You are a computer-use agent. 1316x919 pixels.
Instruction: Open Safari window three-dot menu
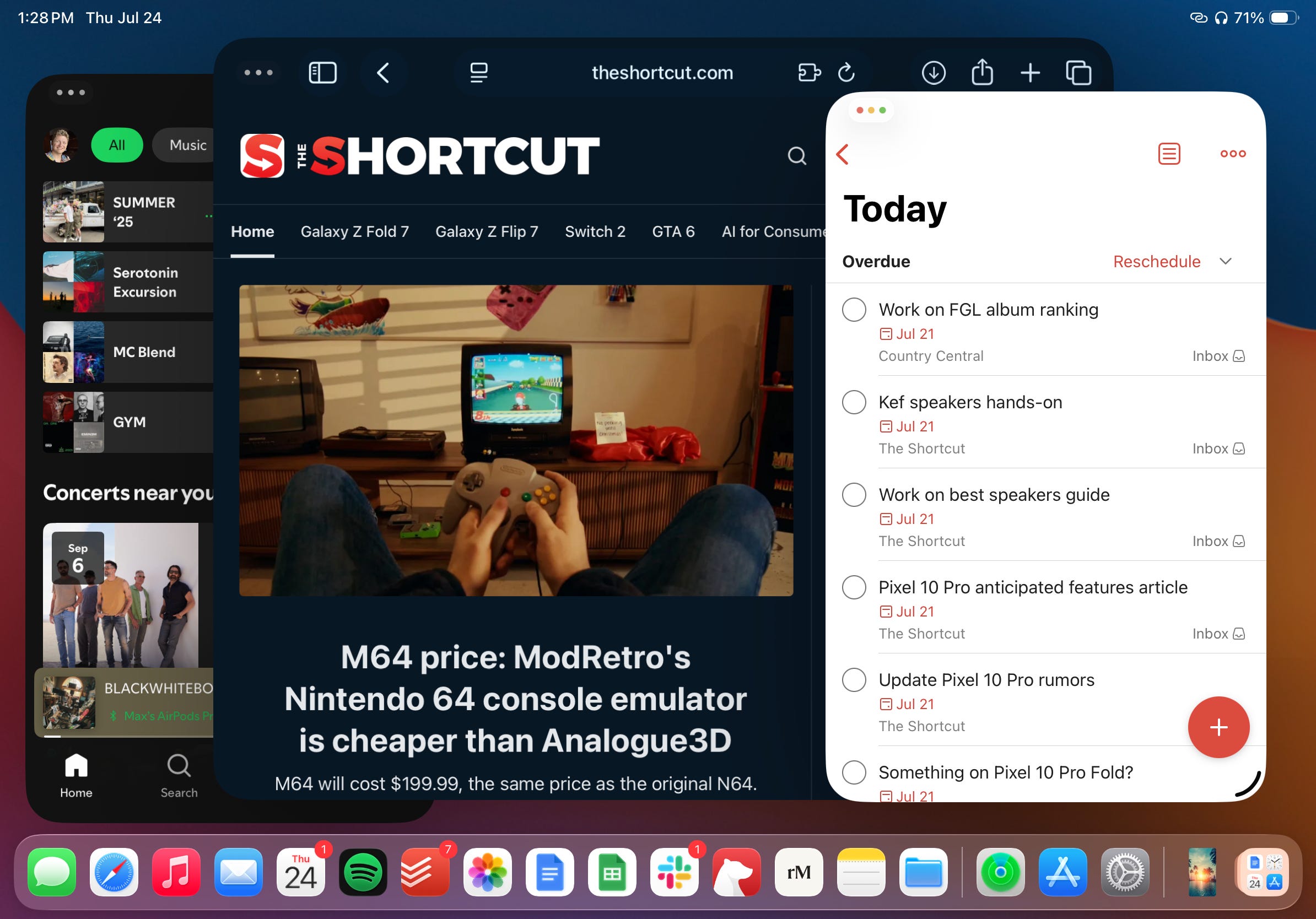click(258, 73)
